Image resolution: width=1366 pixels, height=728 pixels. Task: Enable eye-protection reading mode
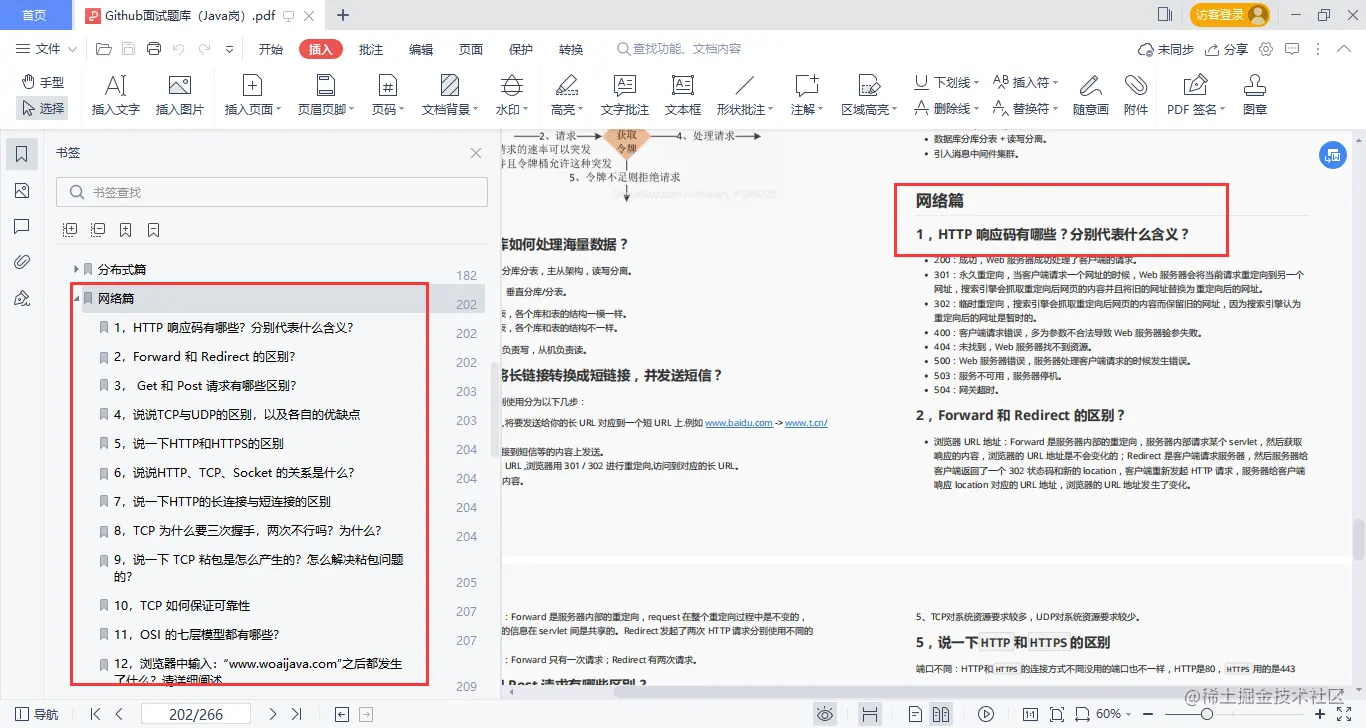click(x=825, y=713)
